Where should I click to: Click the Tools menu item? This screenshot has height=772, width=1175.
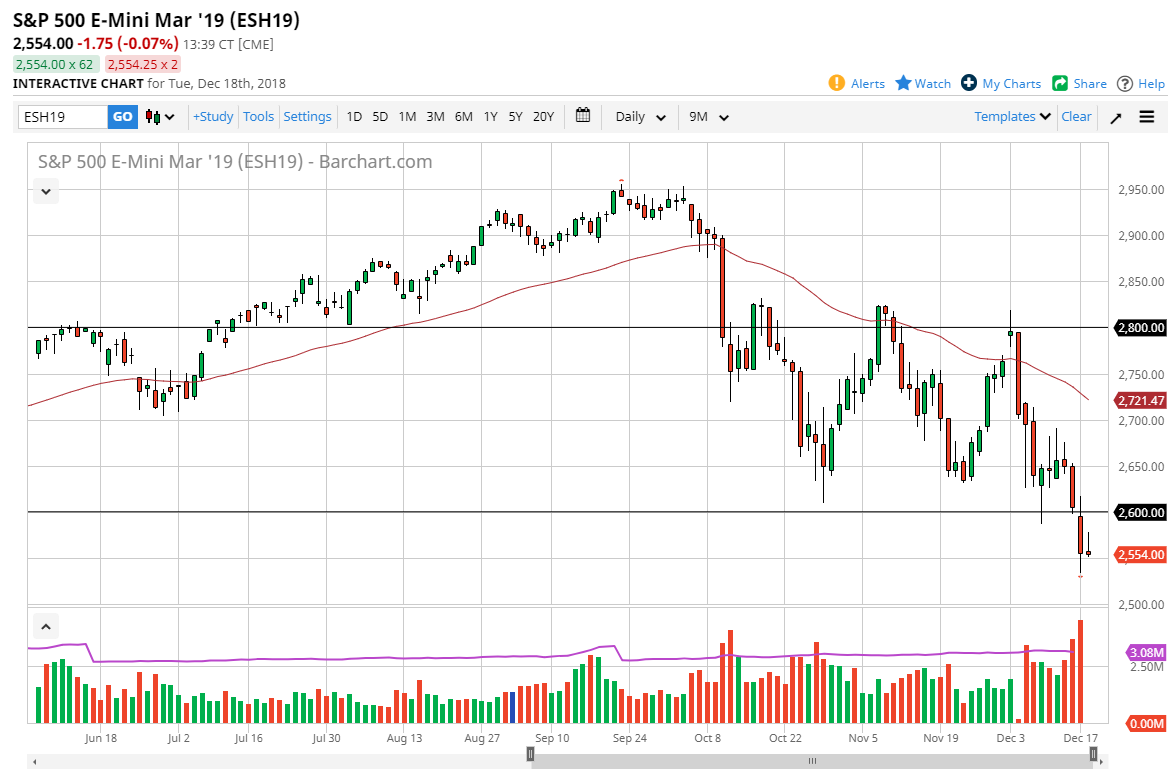click(x=258, y=116)
